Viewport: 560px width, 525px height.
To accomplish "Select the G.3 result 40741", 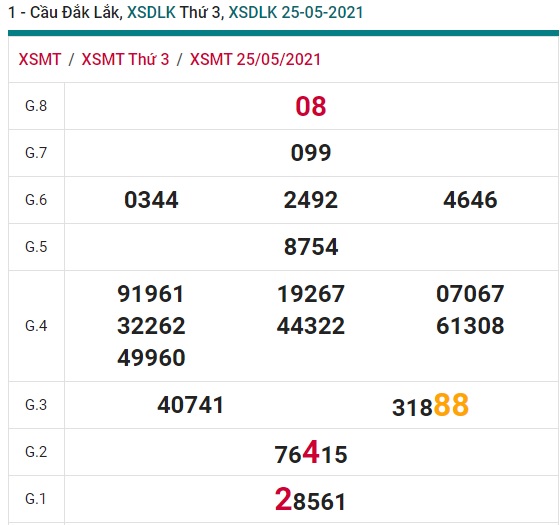I will pyautogui.click(x=190, y=405).
